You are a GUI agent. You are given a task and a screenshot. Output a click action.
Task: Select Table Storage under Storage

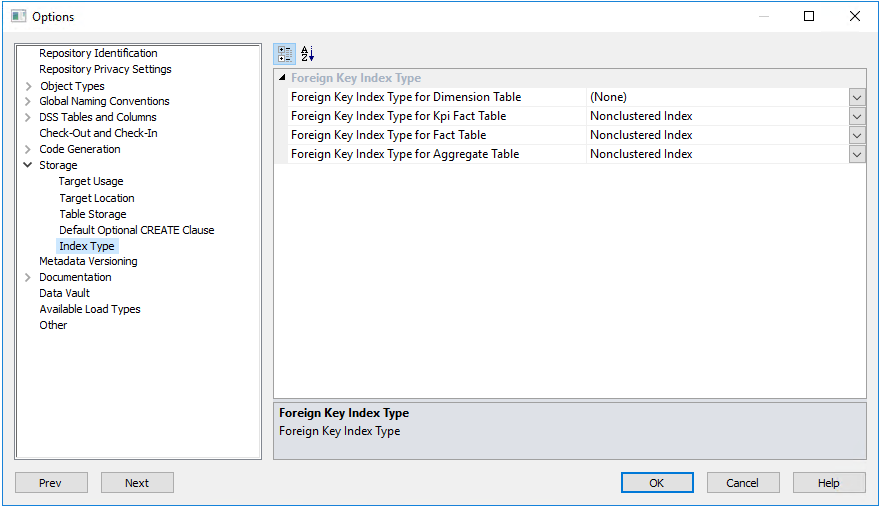pos(93,214)
